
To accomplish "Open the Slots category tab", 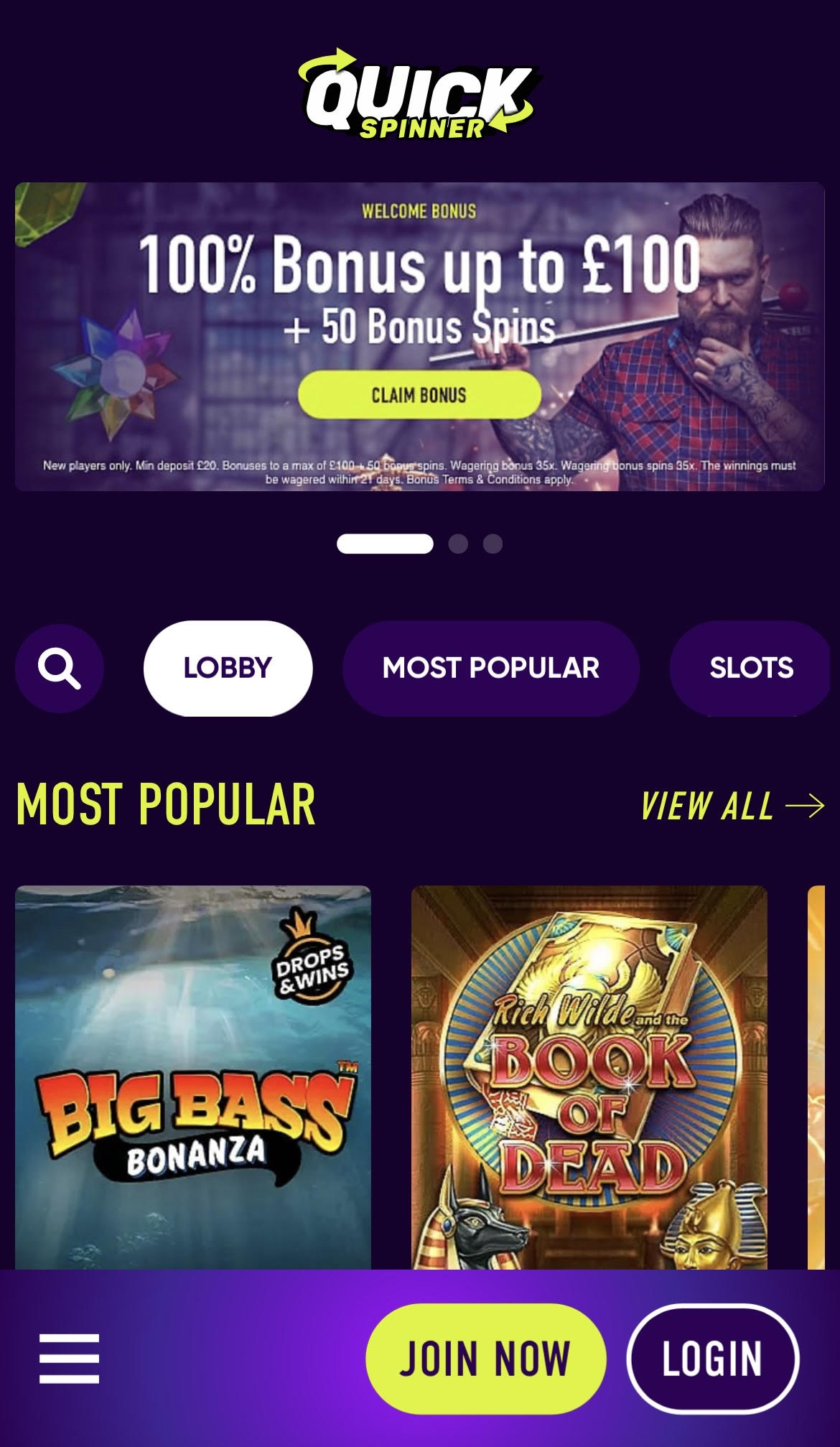I will [751, 669].
